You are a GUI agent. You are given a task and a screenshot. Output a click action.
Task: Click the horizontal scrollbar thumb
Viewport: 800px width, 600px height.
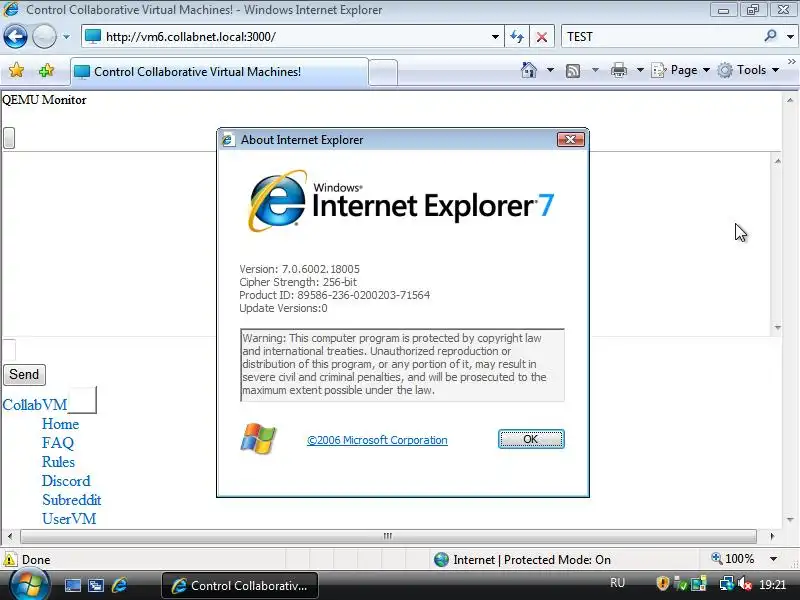[388, 536]
